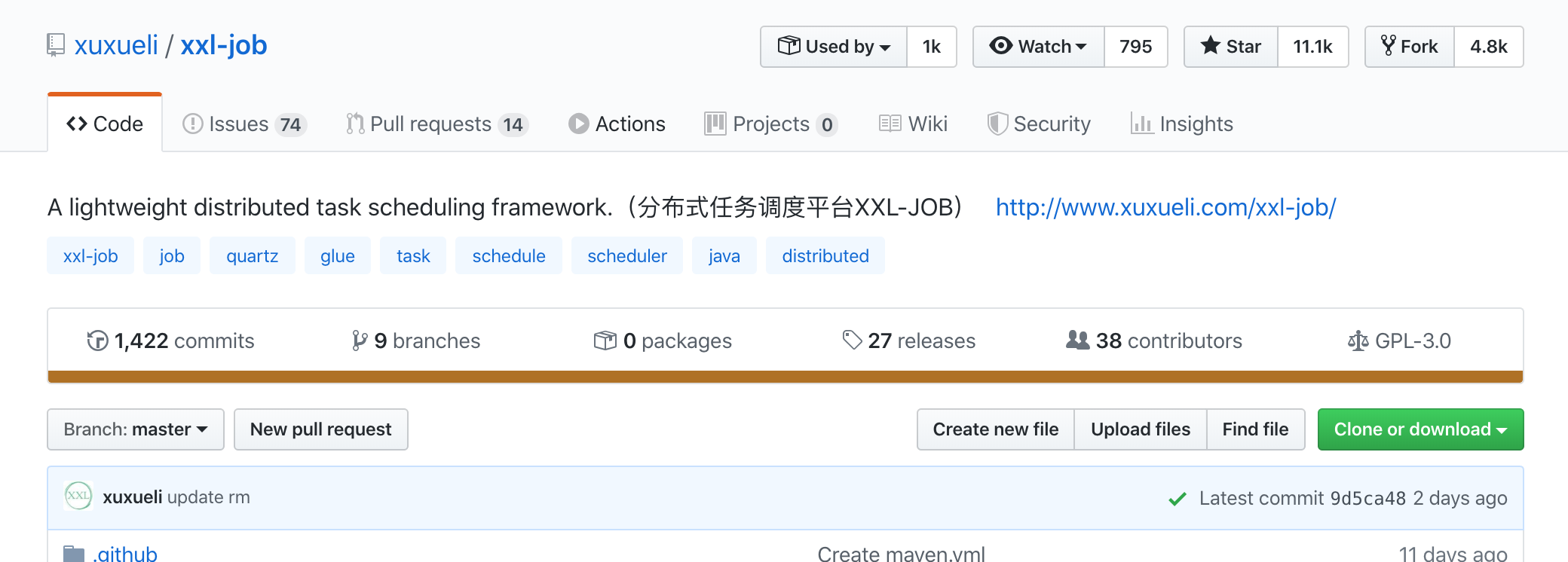View the 9 branches list
Screen dimensions: 1568x562
coord(415,341)
